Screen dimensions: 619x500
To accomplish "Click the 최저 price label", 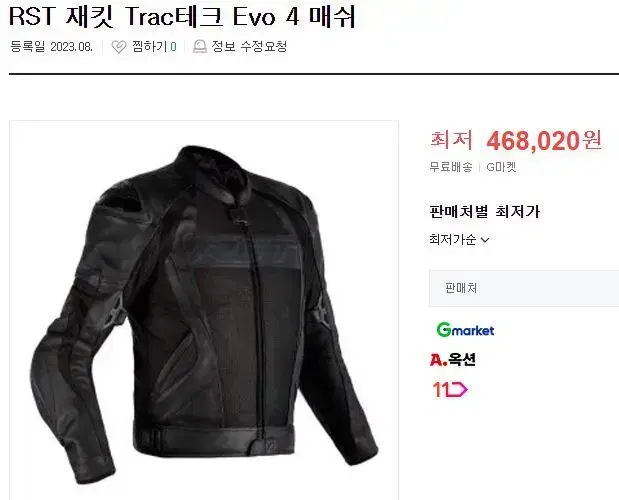I will (x=451, y=140).
